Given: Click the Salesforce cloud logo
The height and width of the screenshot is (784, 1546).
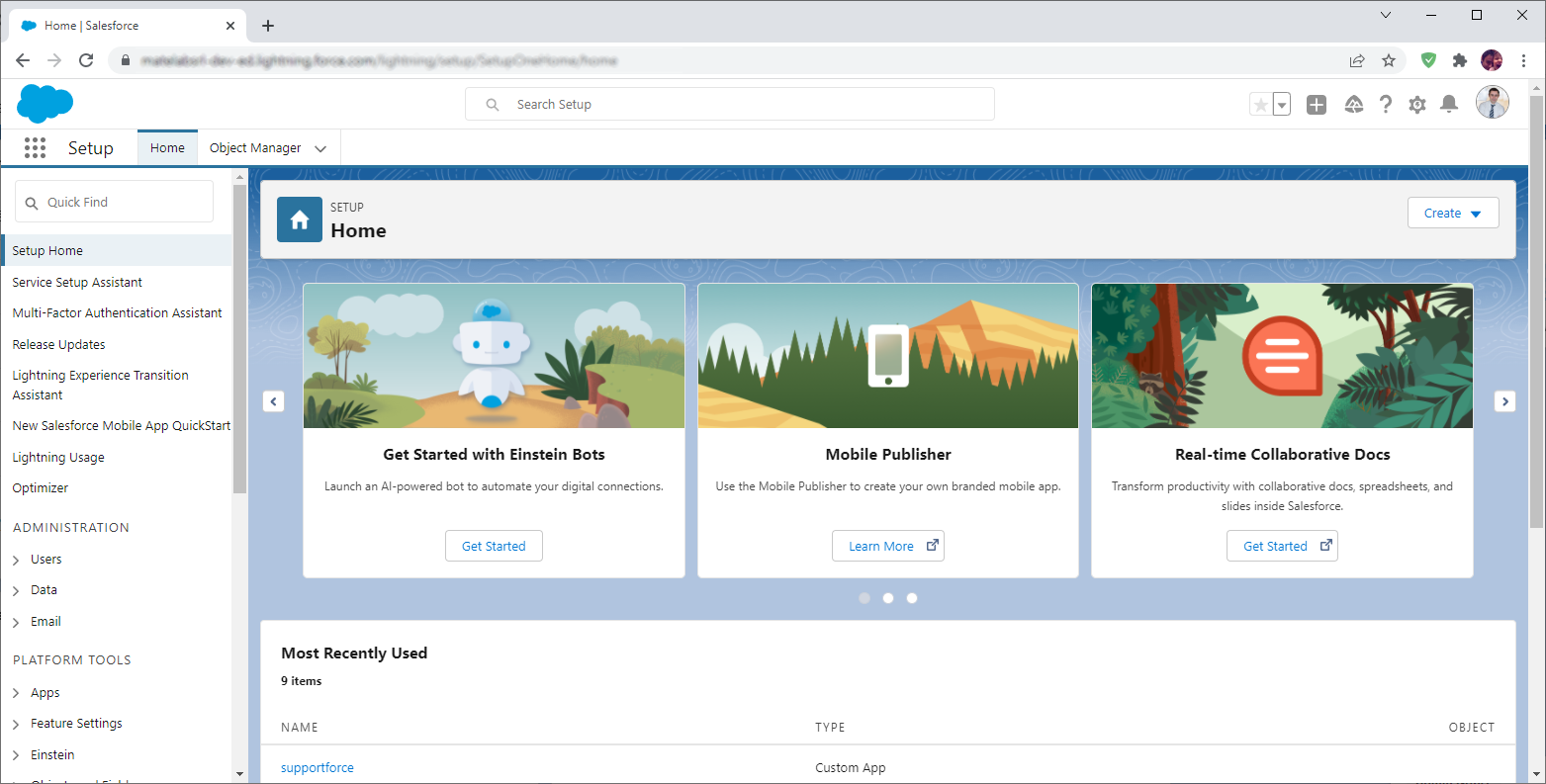Looking at the screenshot, I should 45,104.
